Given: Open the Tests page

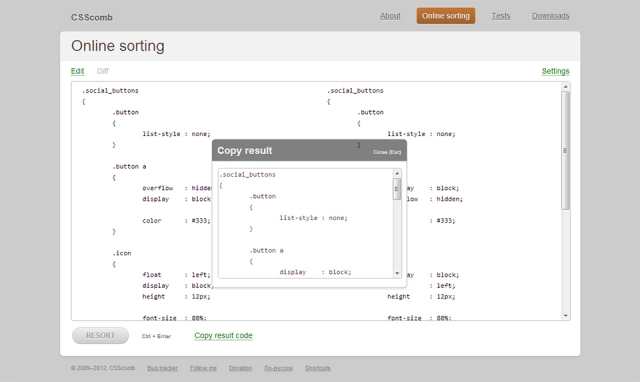Looking at the screenshot, I should [501, 16].
